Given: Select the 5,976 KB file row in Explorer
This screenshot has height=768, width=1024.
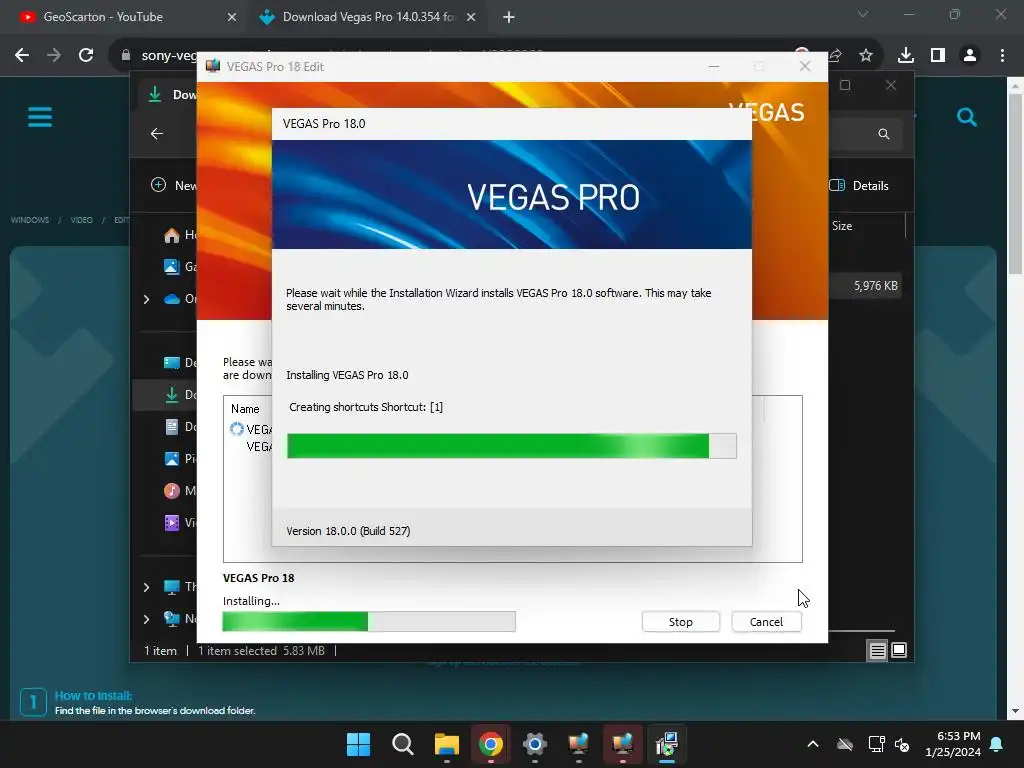Looking at the screenshot, I should tap(865, 286).
